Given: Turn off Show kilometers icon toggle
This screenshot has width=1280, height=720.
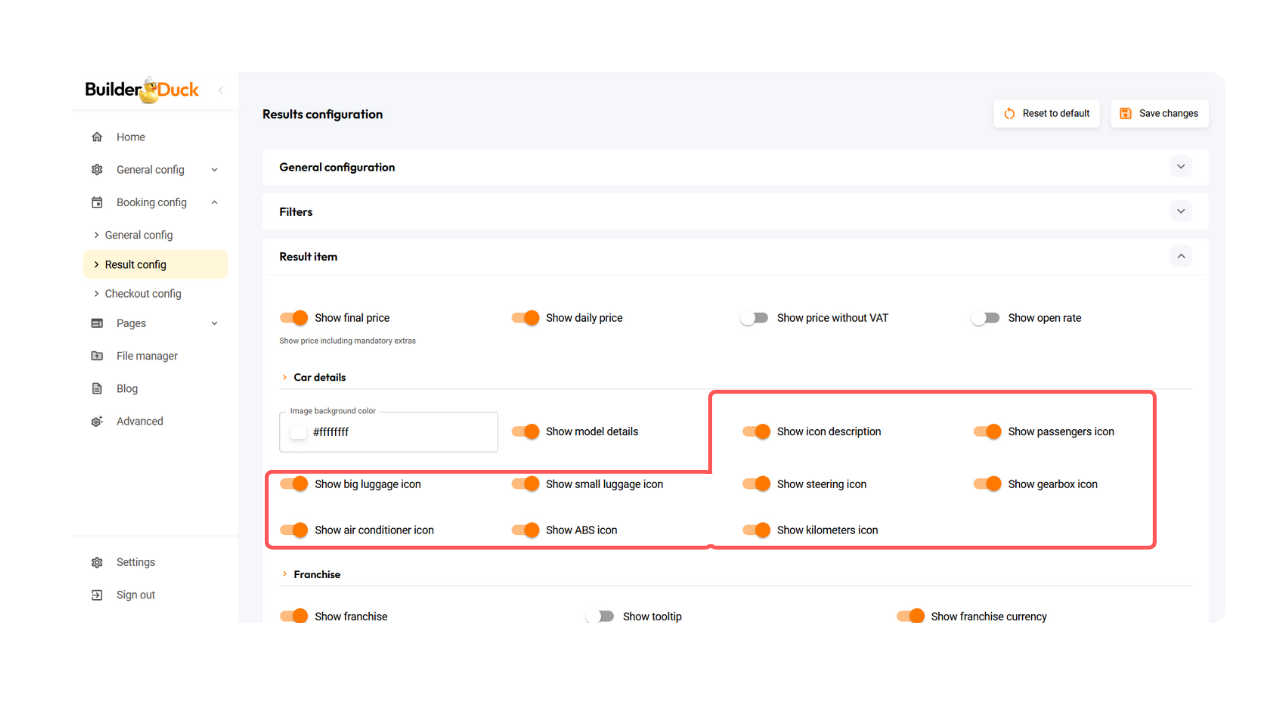Looking at the screenshot, I should click(x=756, y=530).
